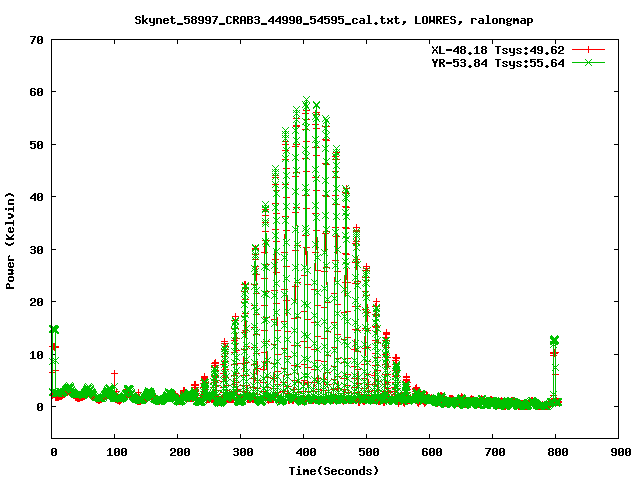
Task: Click the highest green peak marker near 400 seconds
Action: (307, 100)
